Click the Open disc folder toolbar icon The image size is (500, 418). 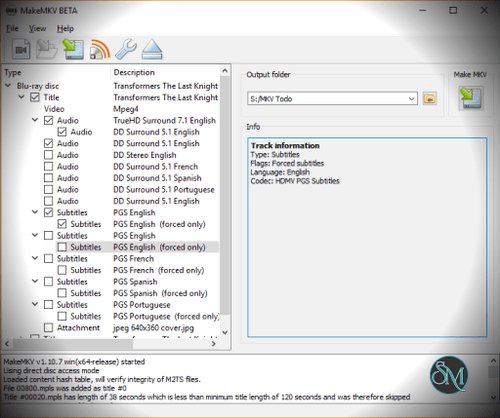pos(46,49)
